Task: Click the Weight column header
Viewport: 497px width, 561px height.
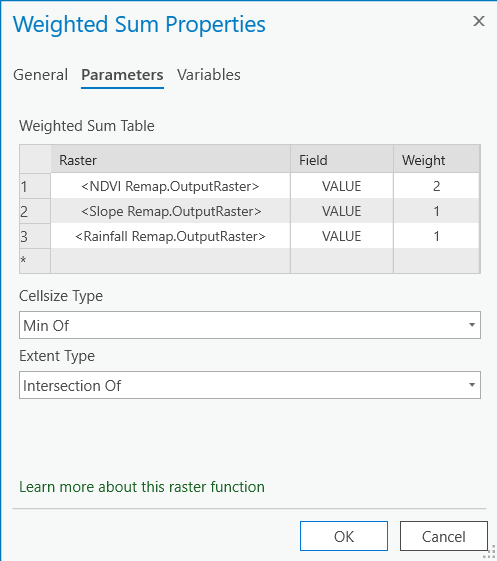Action: pyautogui.click(x=437, y=160)
